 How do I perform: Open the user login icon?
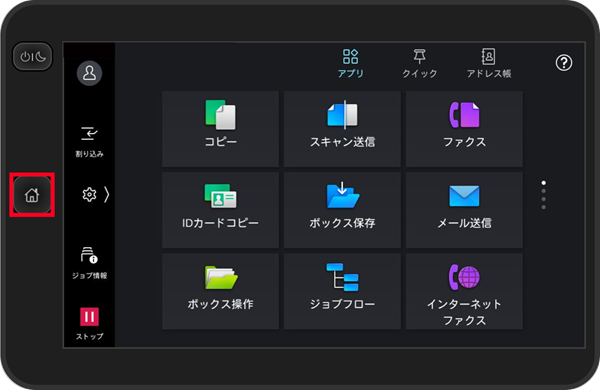coord(89,73)
